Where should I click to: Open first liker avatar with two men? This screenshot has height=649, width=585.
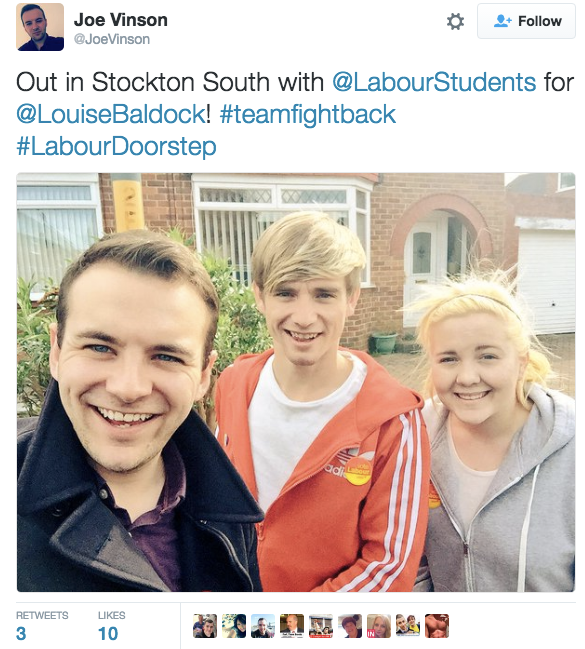205,626
